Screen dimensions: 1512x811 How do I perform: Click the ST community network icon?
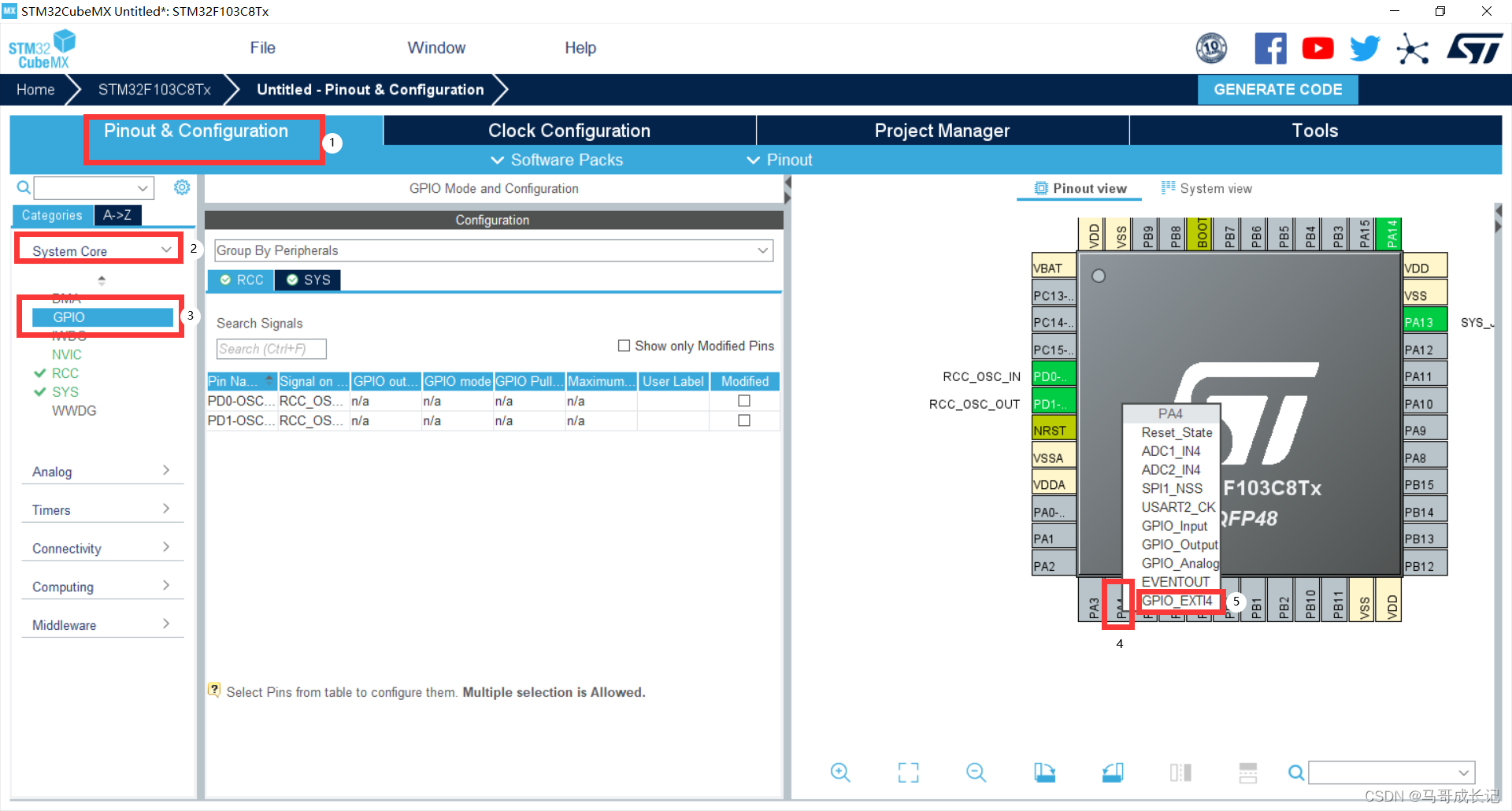(x=1412, y=50)
